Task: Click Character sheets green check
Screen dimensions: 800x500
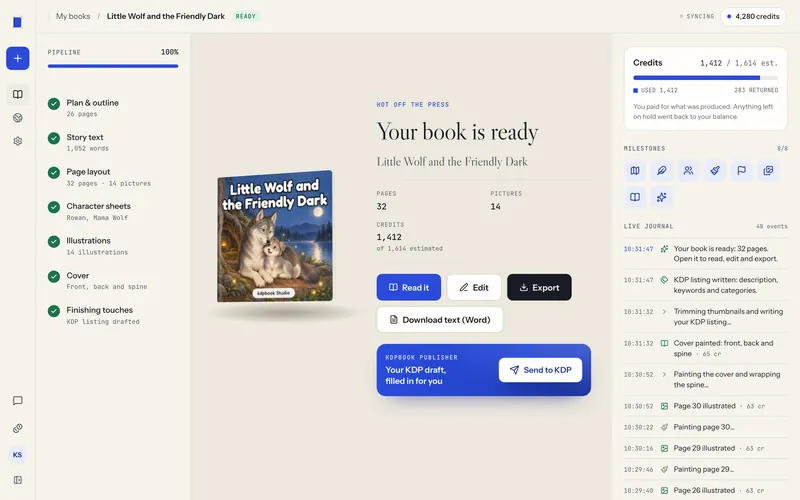Action: 54,207
